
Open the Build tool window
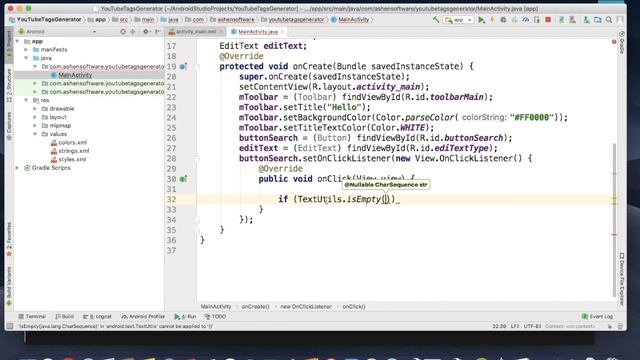click(x=64, y=316)
